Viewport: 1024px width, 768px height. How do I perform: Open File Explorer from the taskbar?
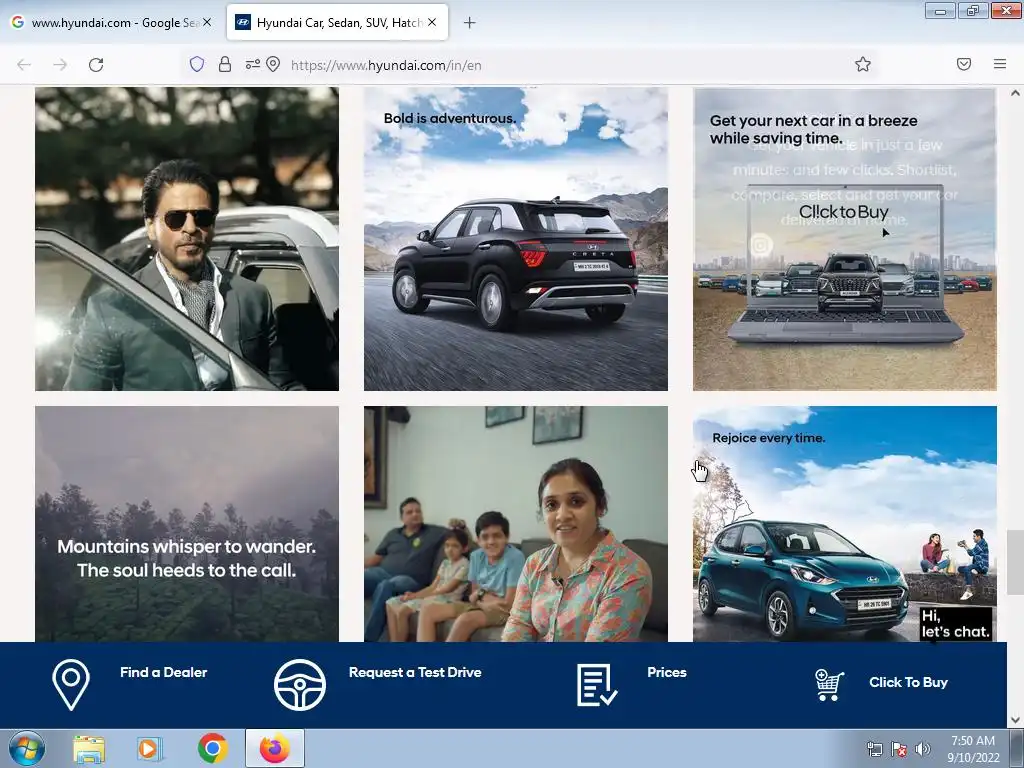click(x=88, y=749)
